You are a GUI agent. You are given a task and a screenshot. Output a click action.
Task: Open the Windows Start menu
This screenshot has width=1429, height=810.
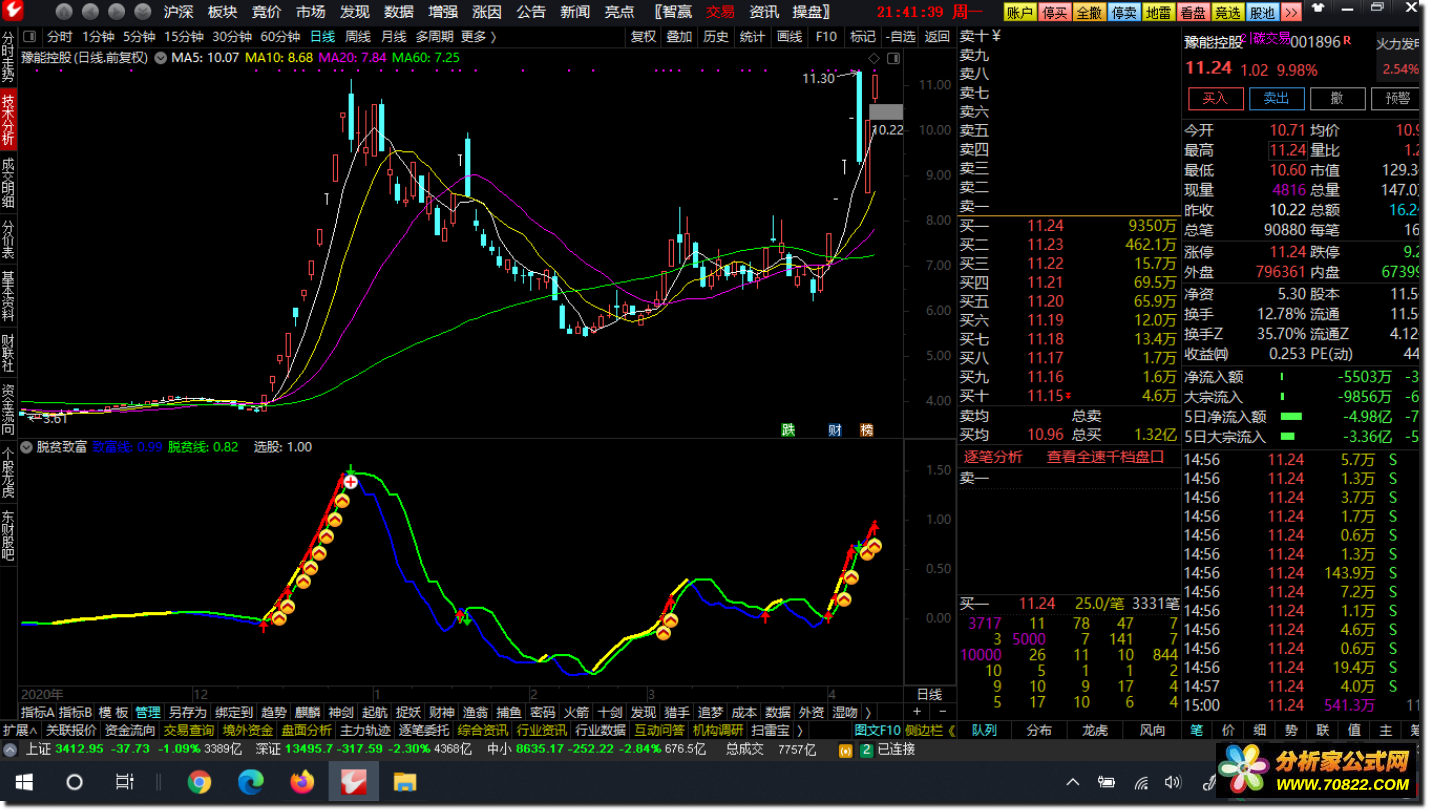pyautogui.click(x=25, y=782)
